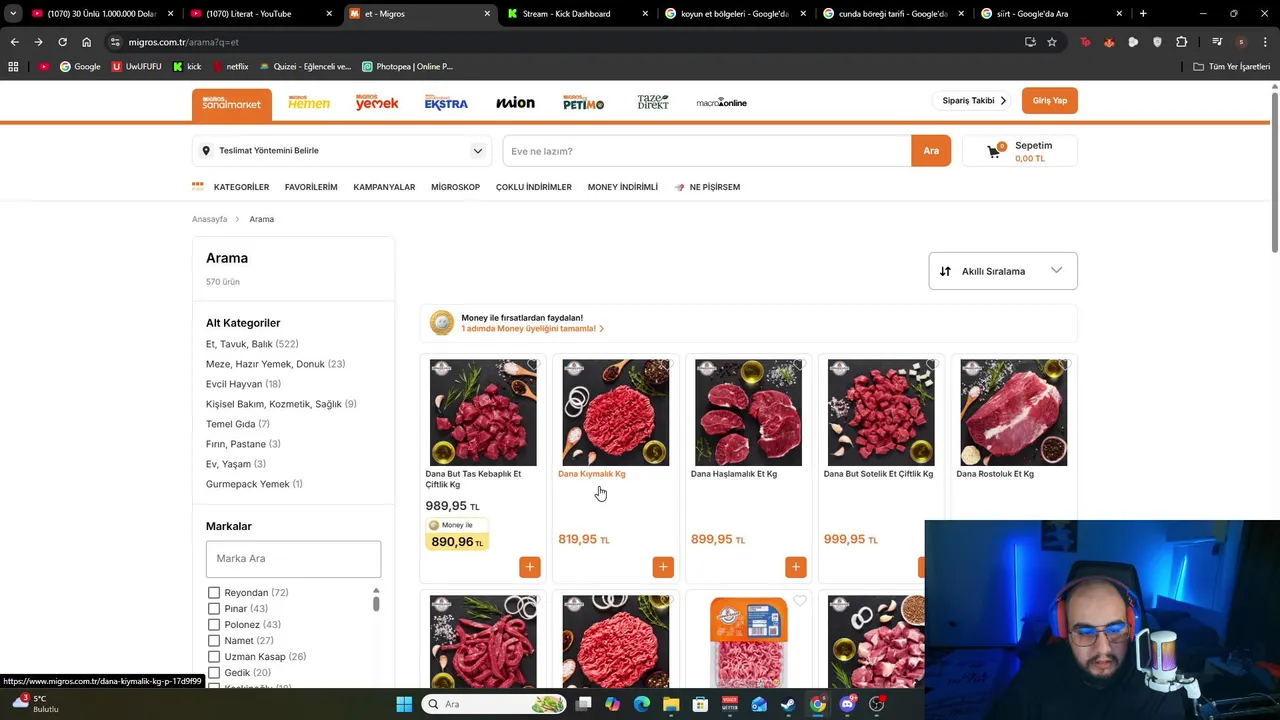
Task: Add Dana Haşlamalık Et to cart
Action: (x=796, y=567)
